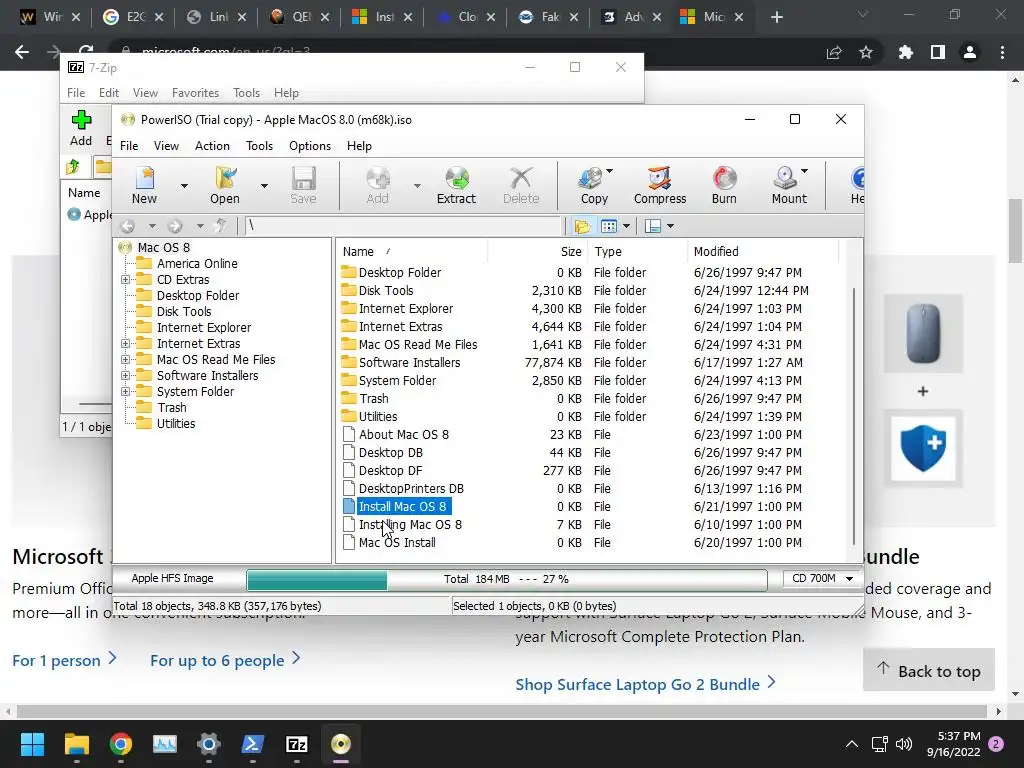Expand the Software Installers tree node
This screenshot has width=1024, height=768.
125,376
